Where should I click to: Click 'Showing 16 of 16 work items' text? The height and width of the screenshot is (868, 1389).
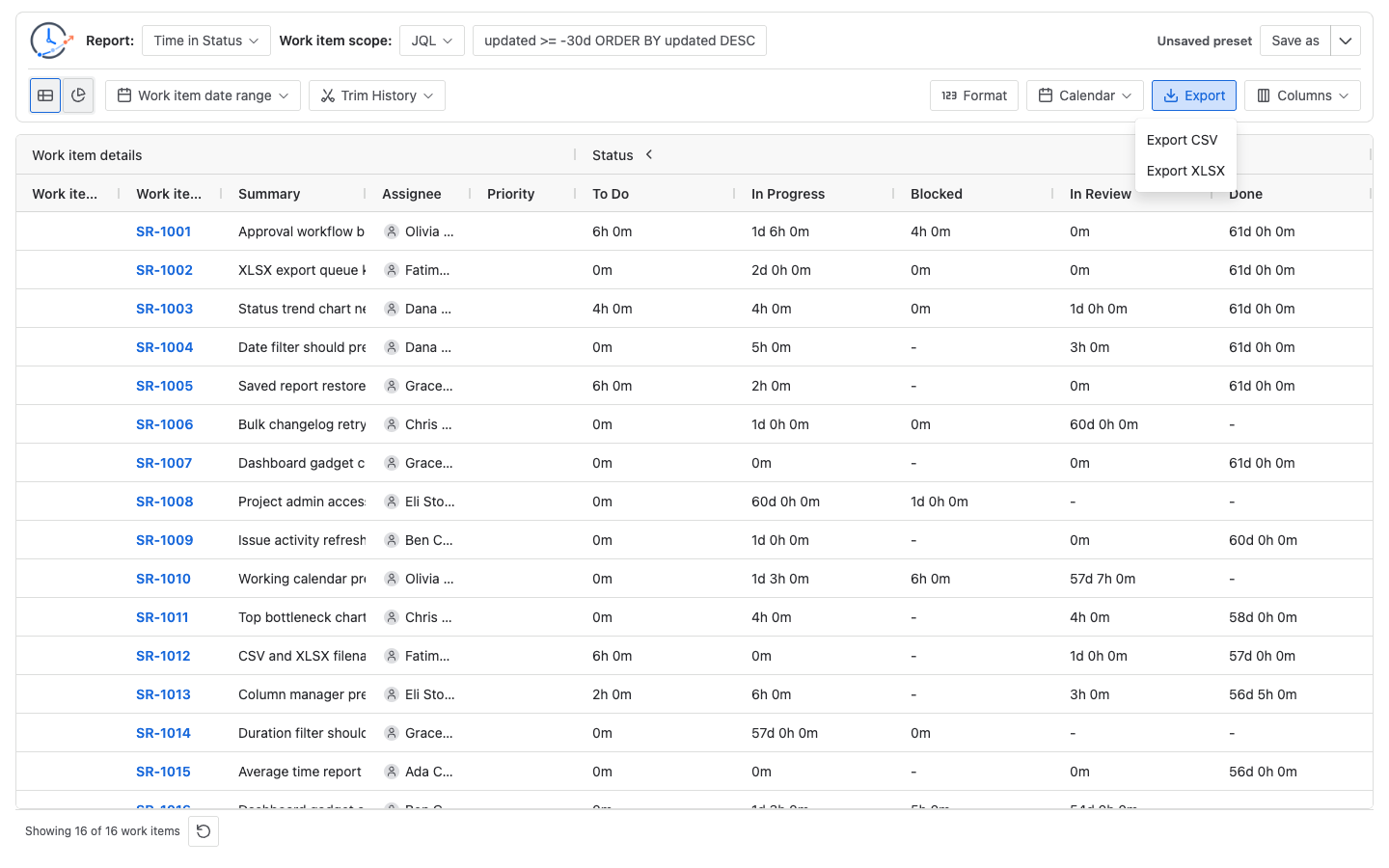102,831
